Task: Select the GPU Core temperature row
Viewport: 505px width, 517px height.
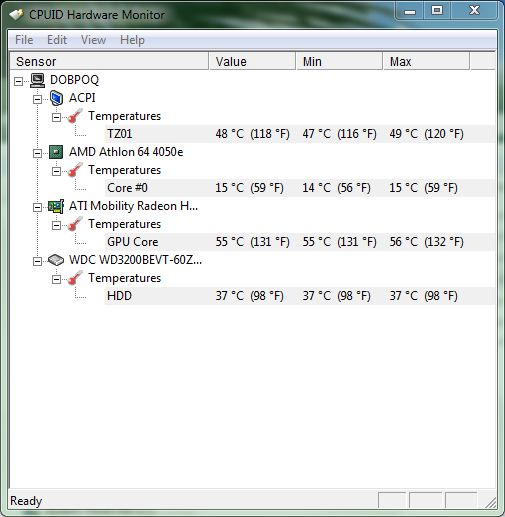Action: click(x=300, y=242)
